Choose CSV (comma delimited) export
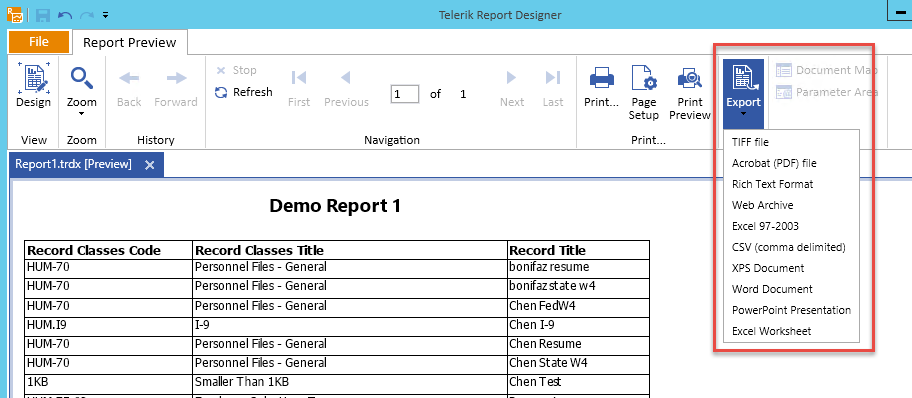The height and width of the screenshot is (398, 912). [x=788, y=247]
